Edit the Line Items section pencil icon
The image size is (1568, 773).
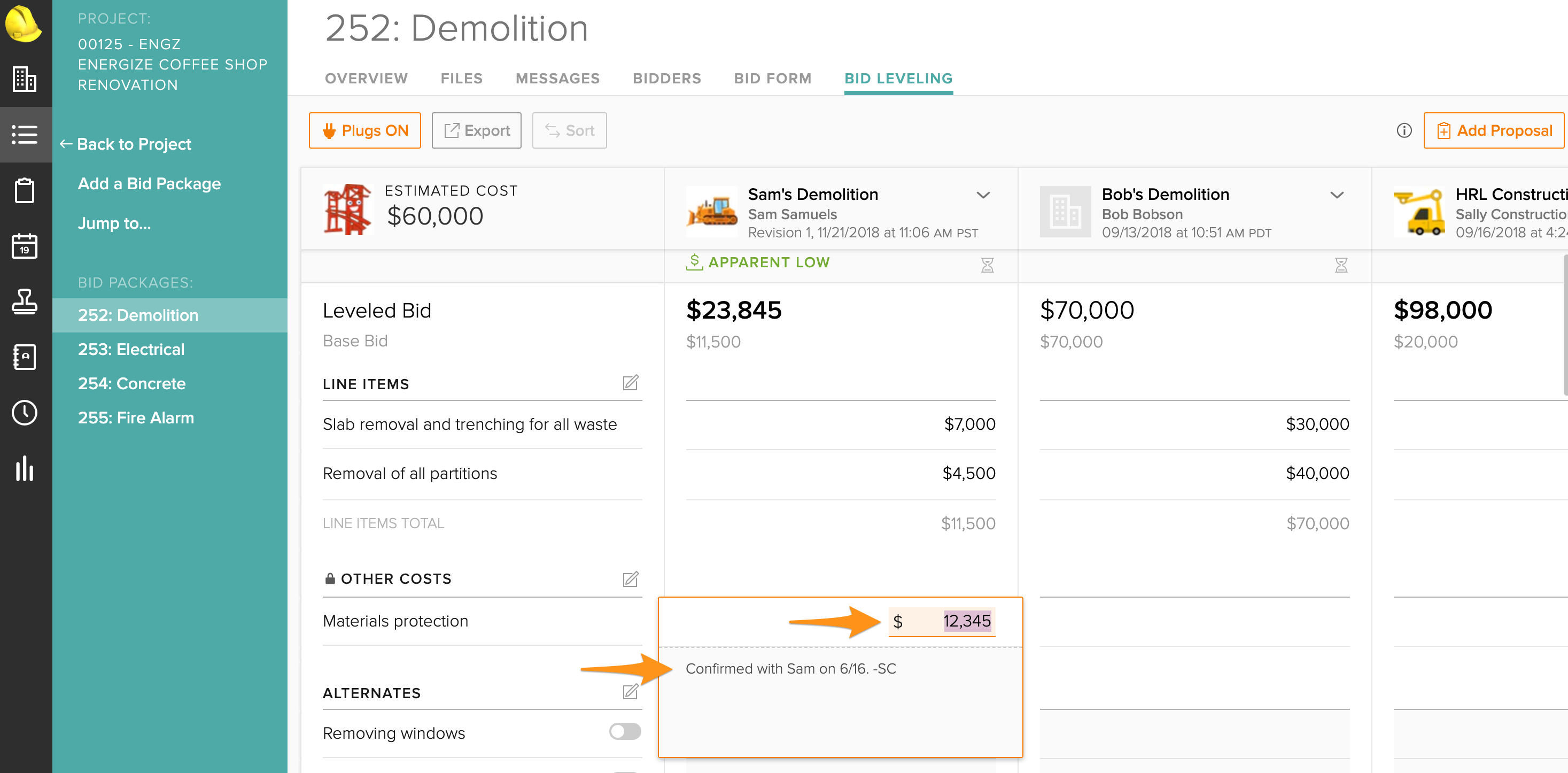click(630, 383)
